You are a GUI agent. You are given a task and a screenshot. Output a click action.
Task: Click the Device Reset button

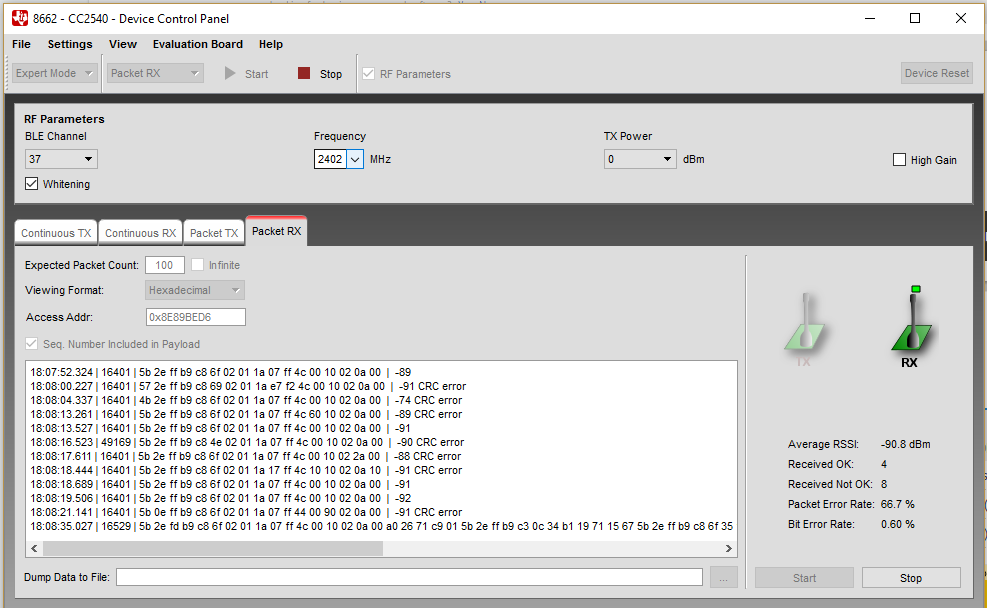coord(937,73)
